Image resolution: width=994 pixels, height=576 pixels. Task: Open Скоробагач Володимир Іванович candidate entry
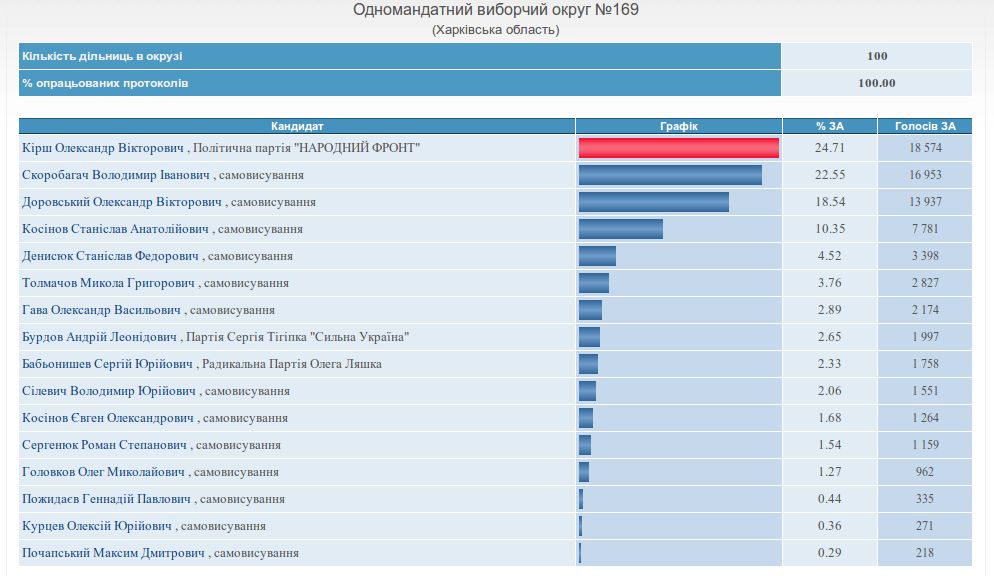click(x=116, y=175)
